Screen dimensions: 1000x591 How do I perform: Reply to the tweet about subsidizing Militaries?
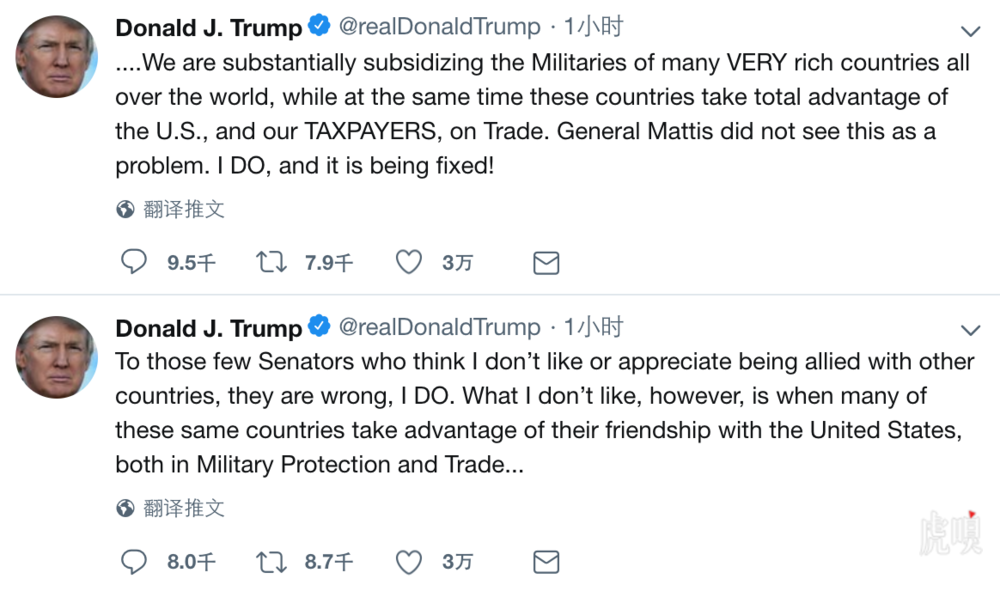[134, 263]
